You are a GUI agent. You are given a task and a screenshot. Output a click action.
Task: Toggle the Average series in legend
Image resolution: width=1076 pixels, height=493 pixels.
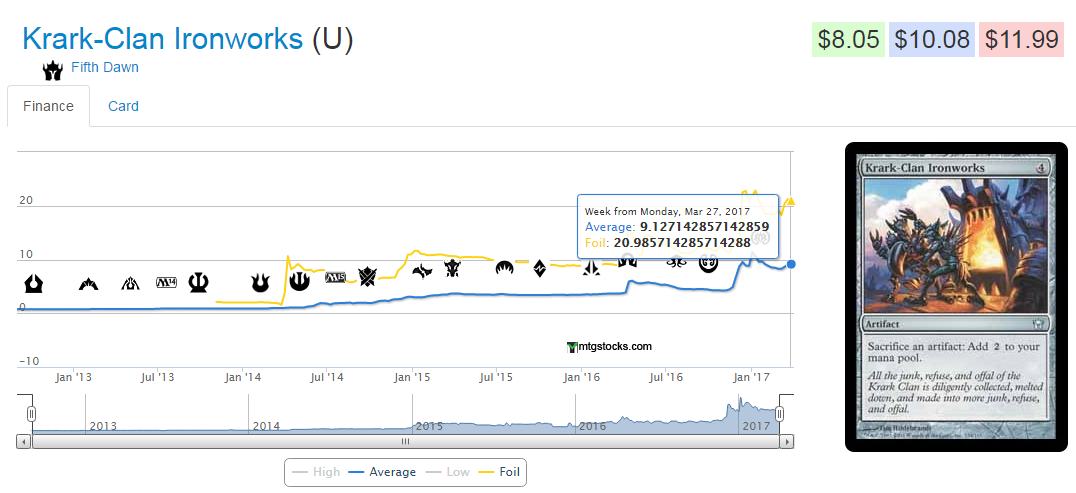coord(382,472)
